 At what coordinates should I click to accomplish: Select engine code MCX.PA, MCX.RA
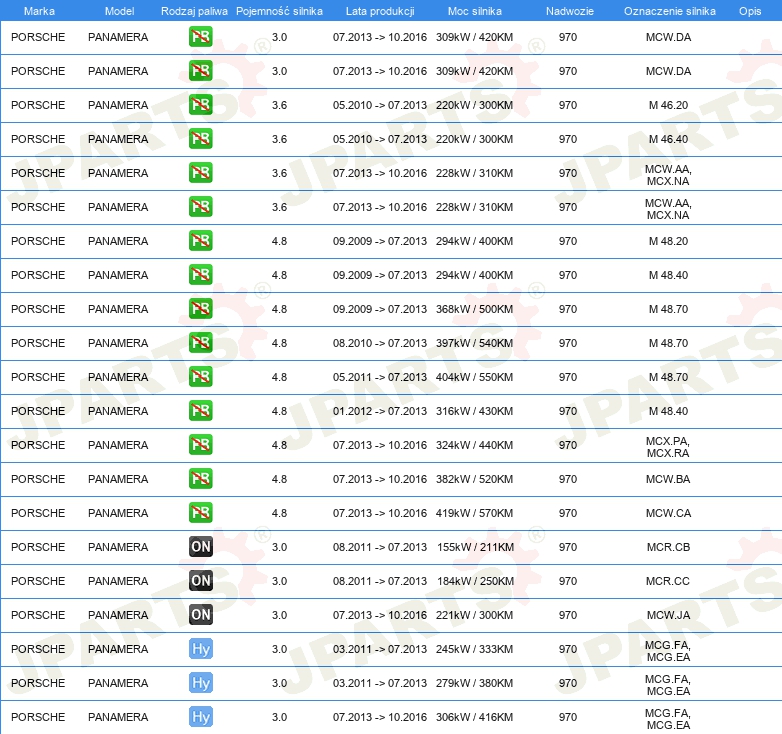(668, 447)
